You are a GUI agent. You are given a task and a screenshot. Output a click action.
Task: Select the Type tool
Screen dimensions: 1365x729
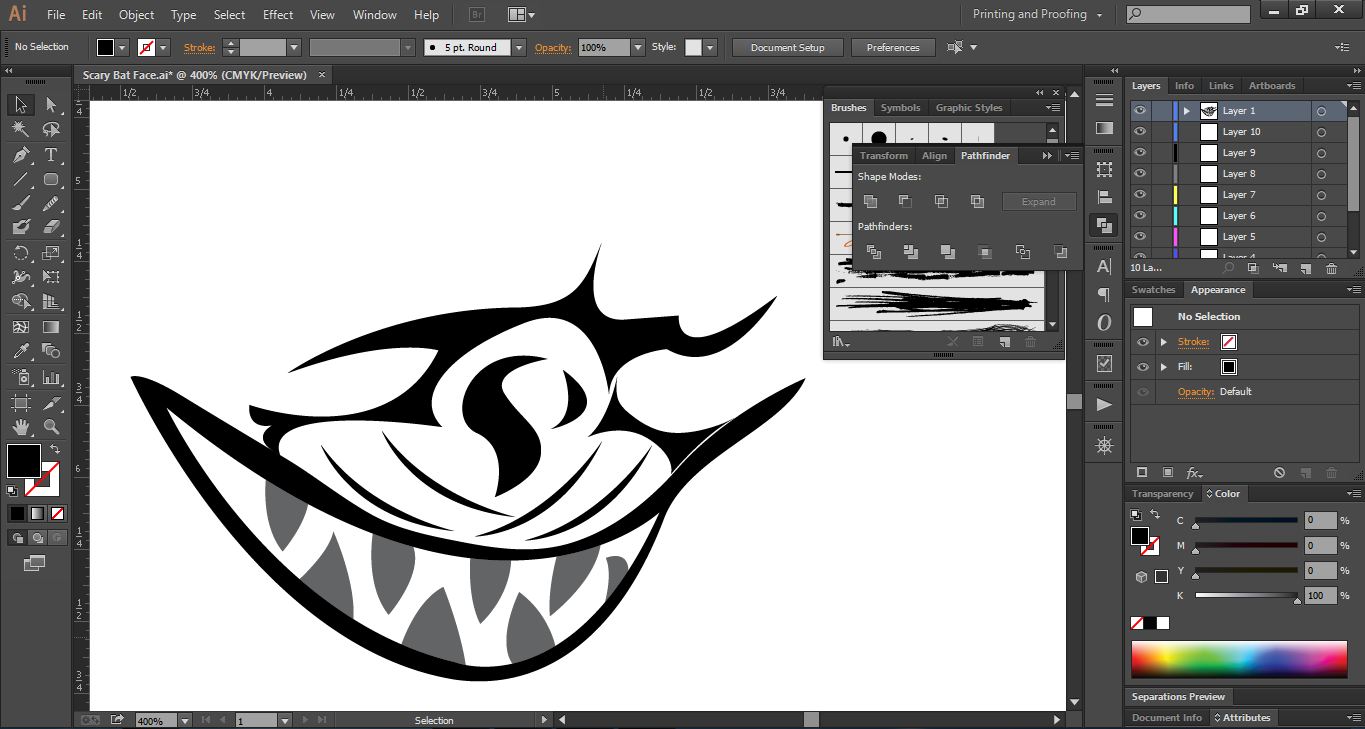click(51, 155)
